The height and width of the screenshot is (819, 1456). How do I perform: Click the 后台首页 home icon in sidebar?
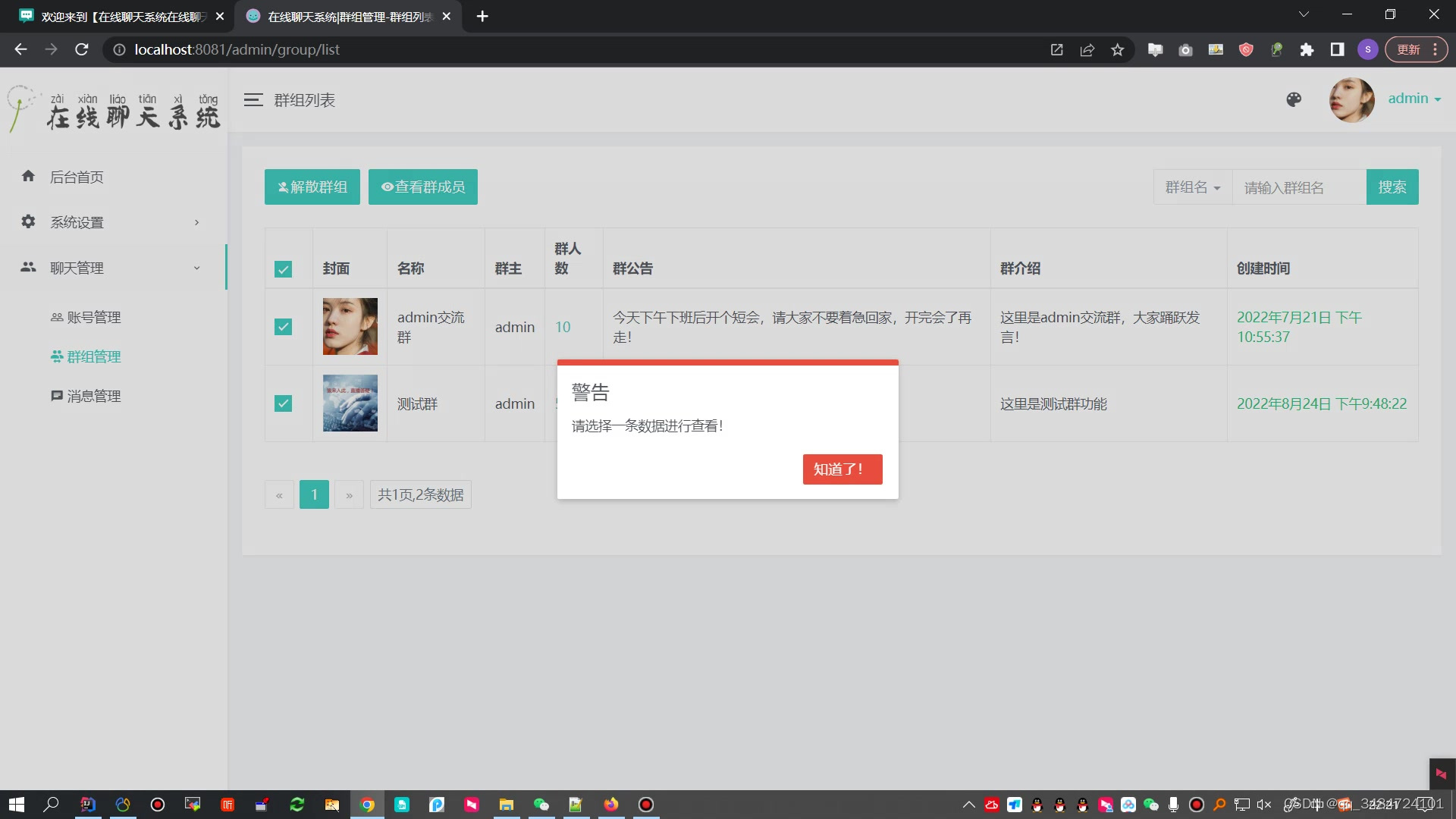[x=28, y=176]
